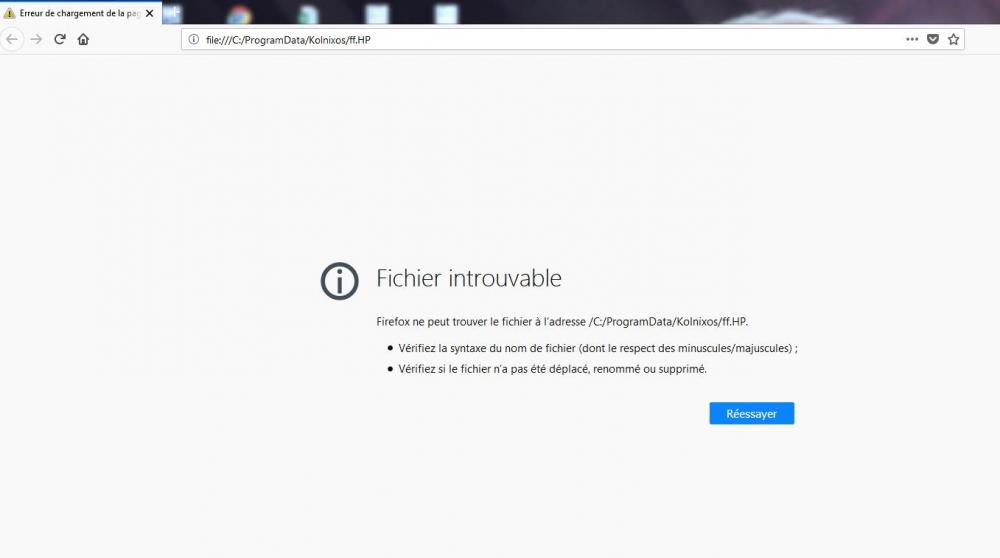Viewport: 1000px width, 558px height.
Task: Click the bullet "Vérifiez la syntaxe du nom de fichier"
Action: click(487, 348)
